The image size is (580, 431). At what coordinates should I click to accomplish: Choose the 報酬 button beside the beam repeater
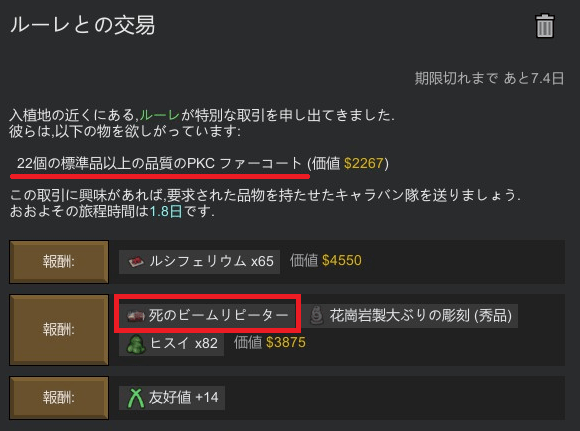(59, 330)
